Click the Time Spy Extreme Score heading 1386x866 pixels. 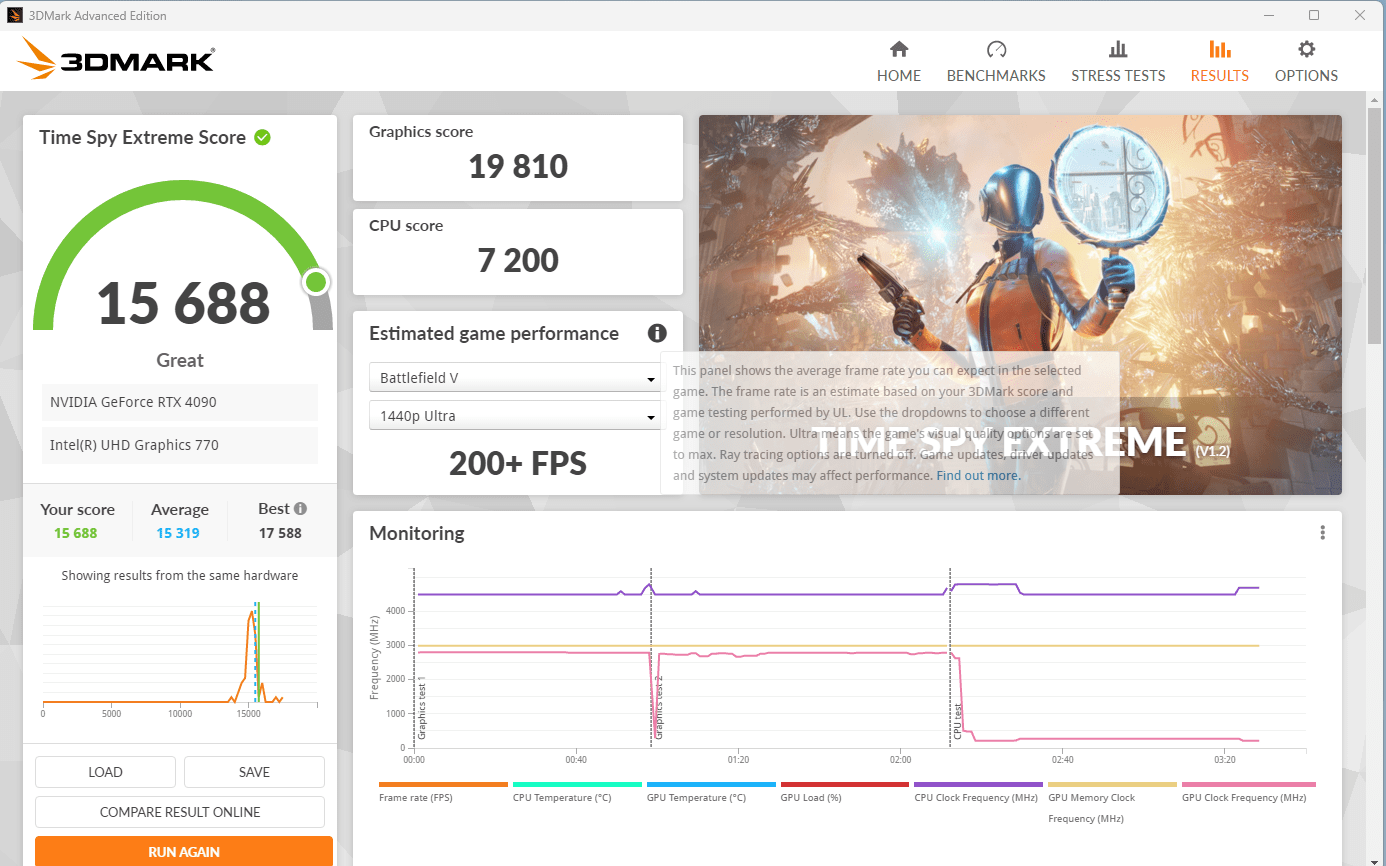[142, 137]
